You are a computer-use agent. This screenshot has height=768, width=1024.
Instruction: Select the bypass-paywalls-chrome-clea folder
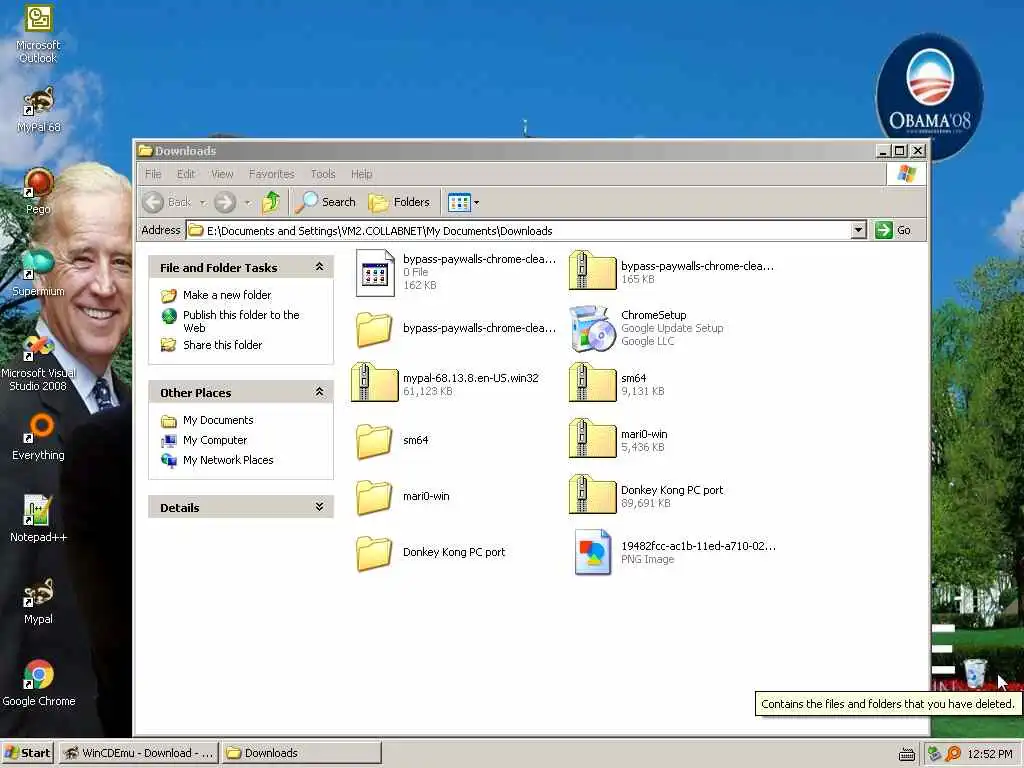pyautogui.click(x=456, y=328)
